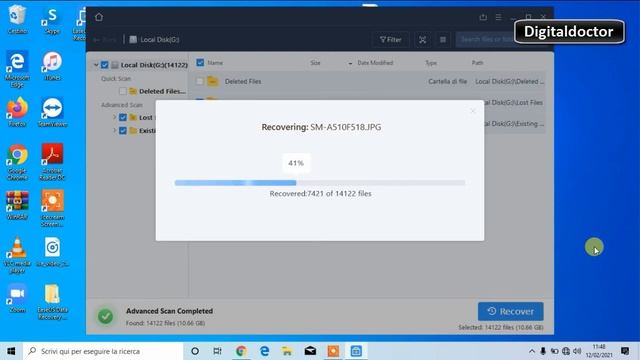640x360 pixels.
Task: Check the Deleted Files... tree checkbox
Action: pos(122,91)
